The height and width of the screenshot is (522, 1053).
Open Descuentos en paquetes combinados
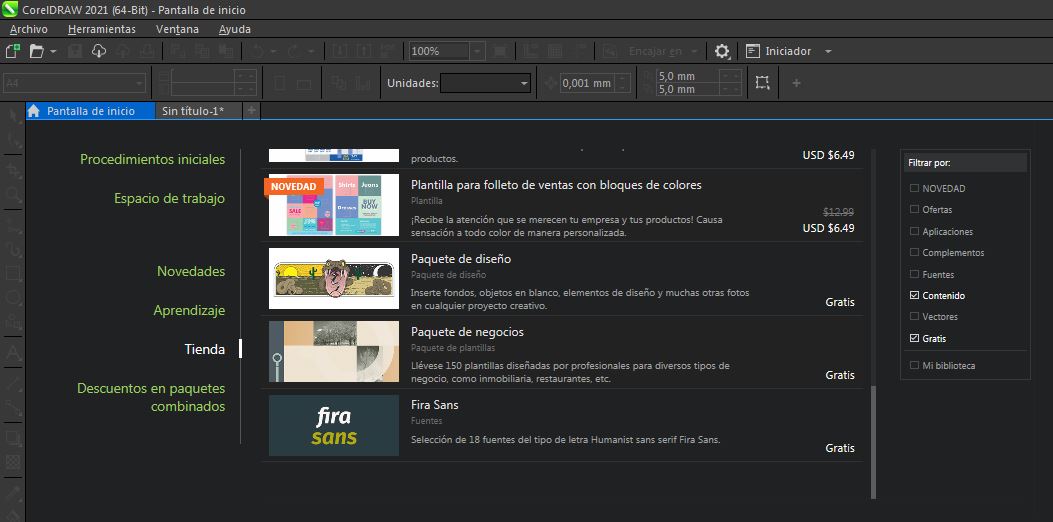151,397
